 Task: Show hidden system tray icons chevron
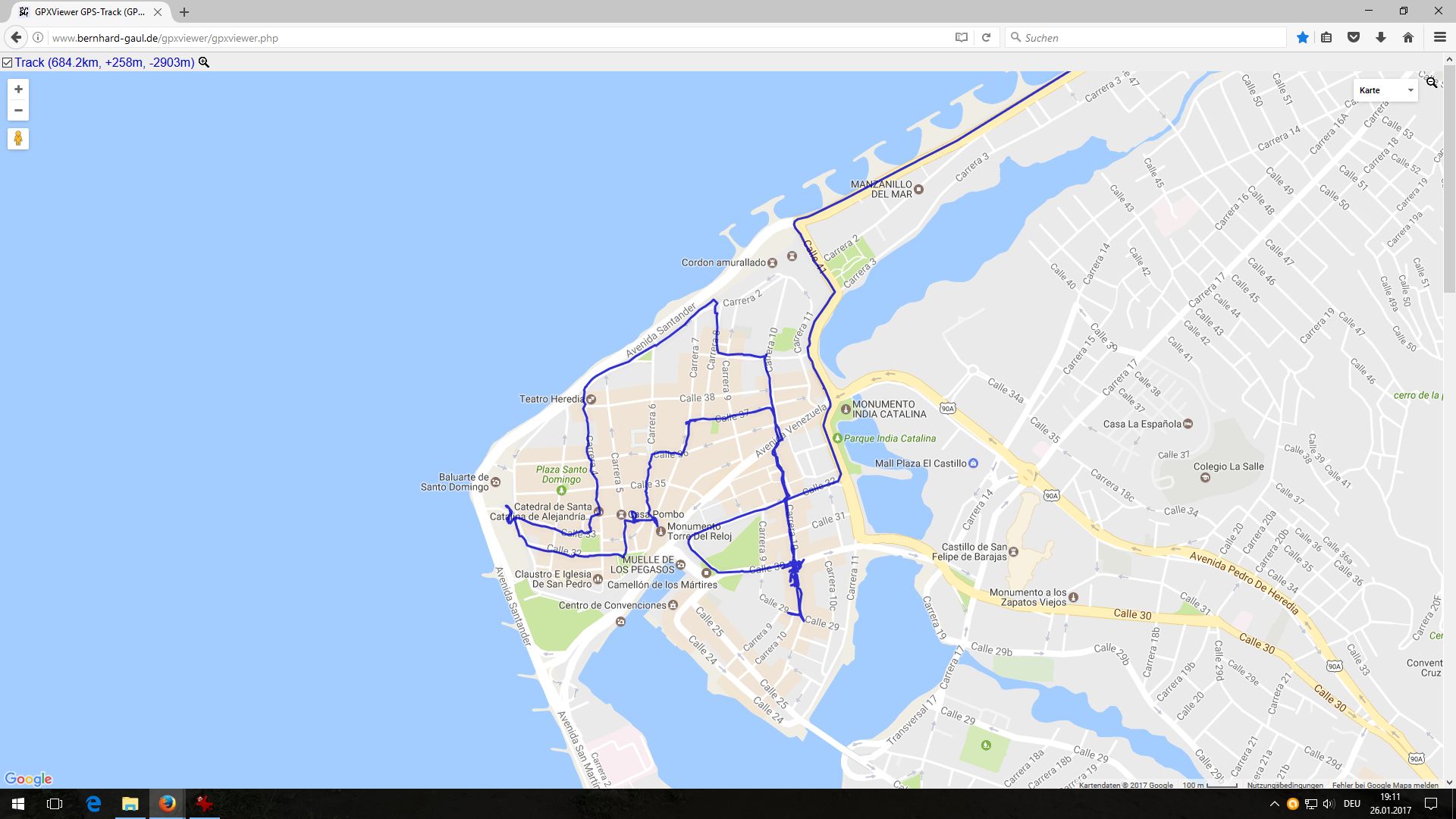coord(1274,804)
